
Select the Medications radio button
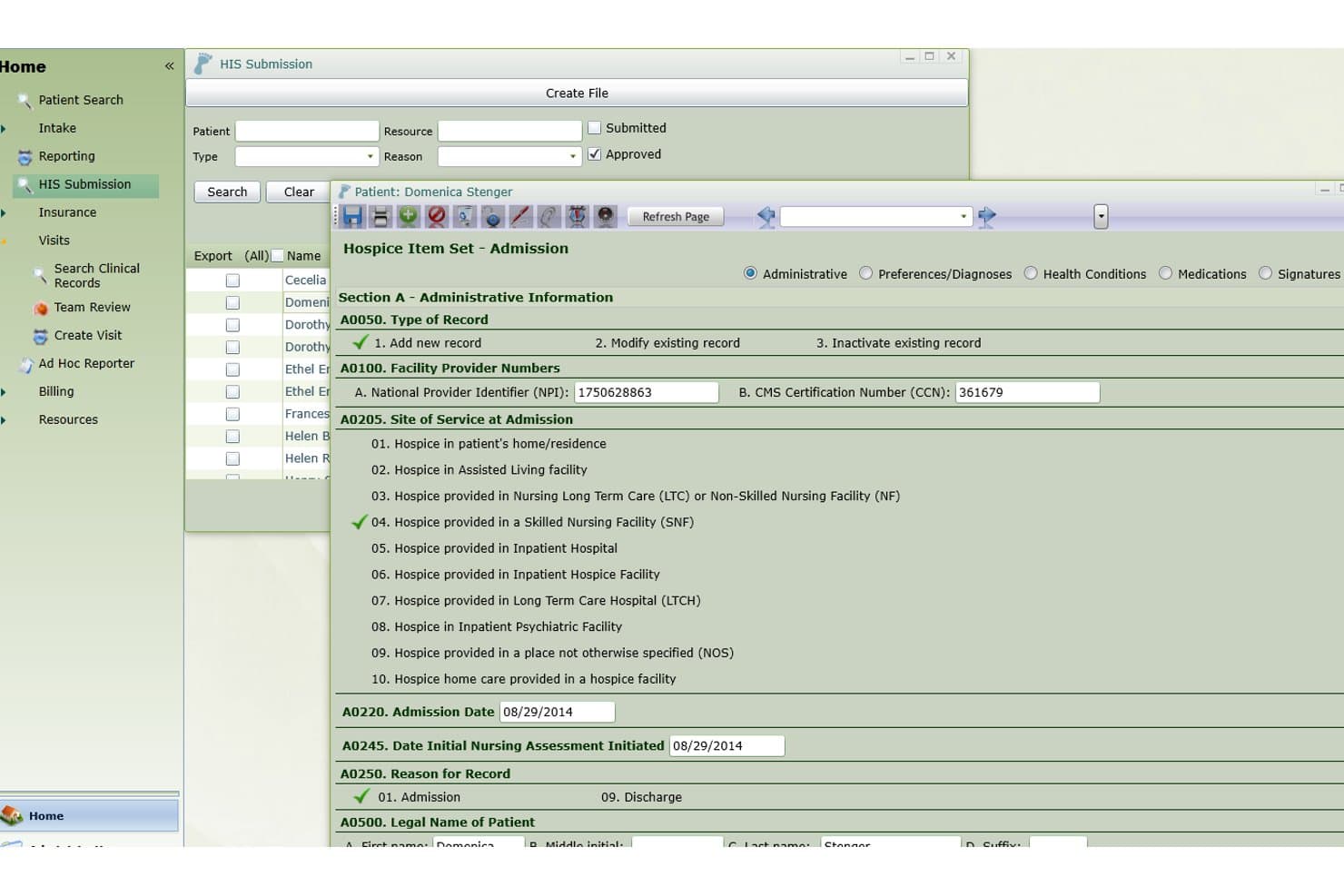(x=1165, y=273)
